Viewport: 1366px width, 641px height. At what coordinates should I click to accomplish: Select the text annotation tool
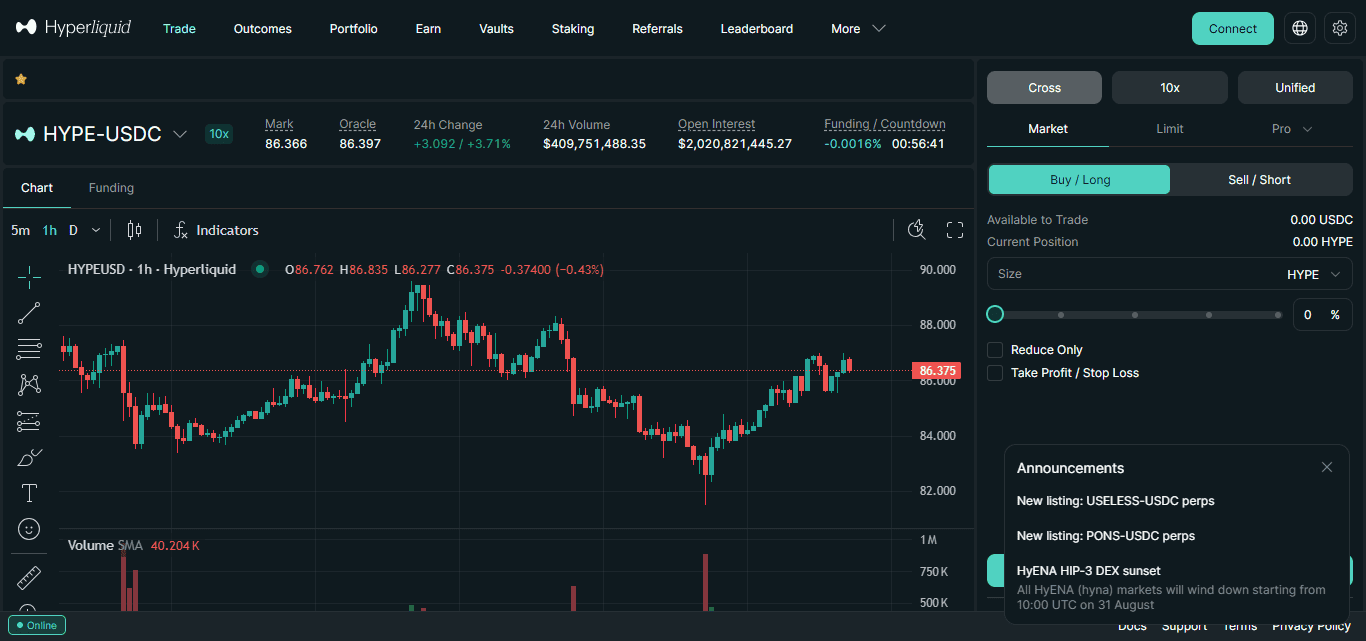pyautogui.click(x=29, y=493)
